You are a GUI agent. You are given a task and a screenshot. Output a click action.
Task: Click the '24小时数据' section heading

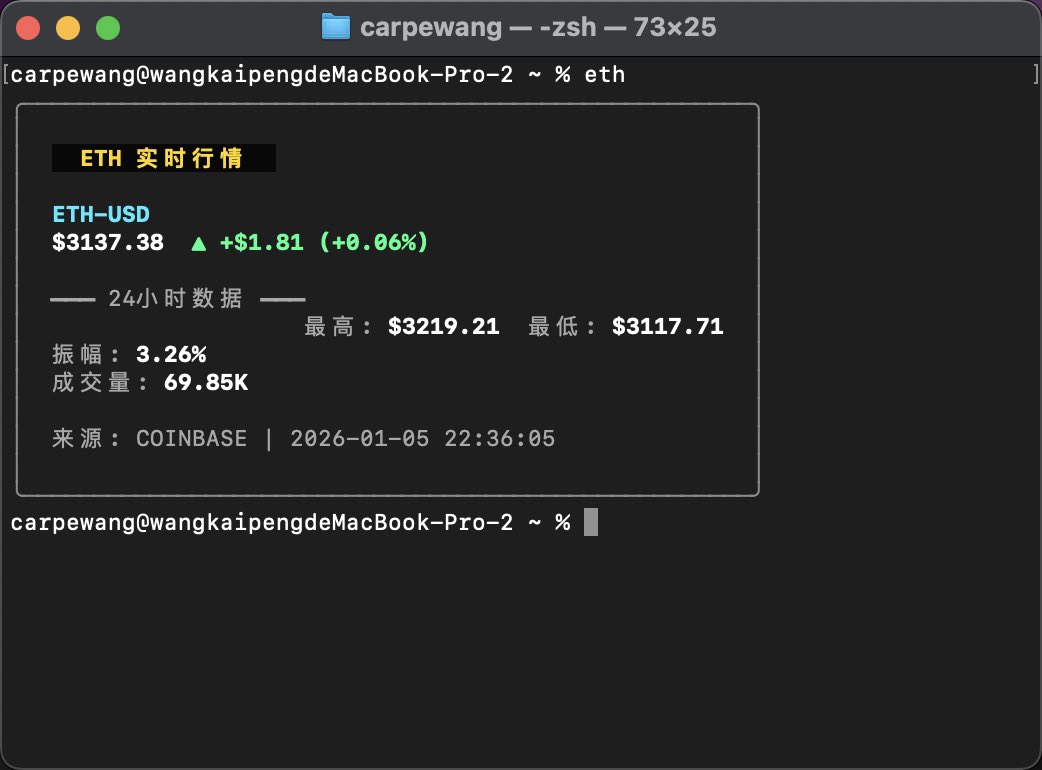point(175,299)
